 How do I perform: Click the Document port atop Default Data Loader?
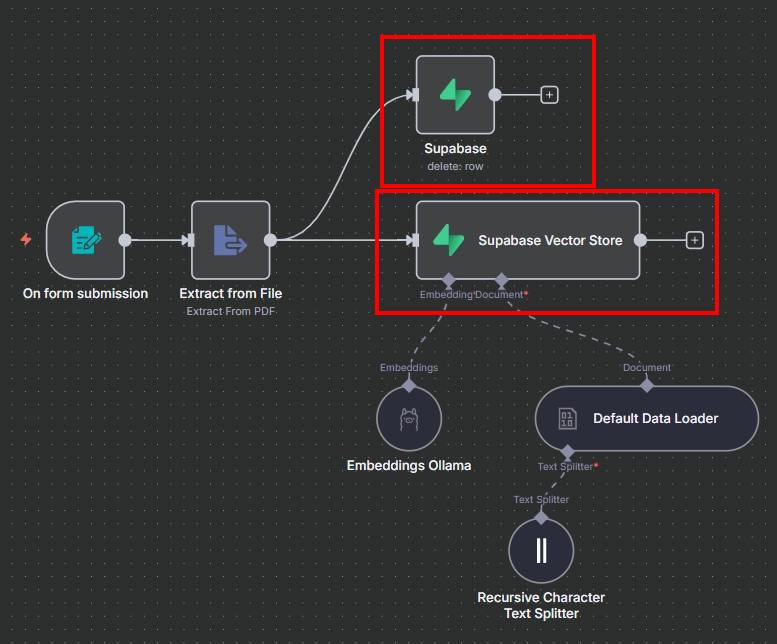point(647,385)
